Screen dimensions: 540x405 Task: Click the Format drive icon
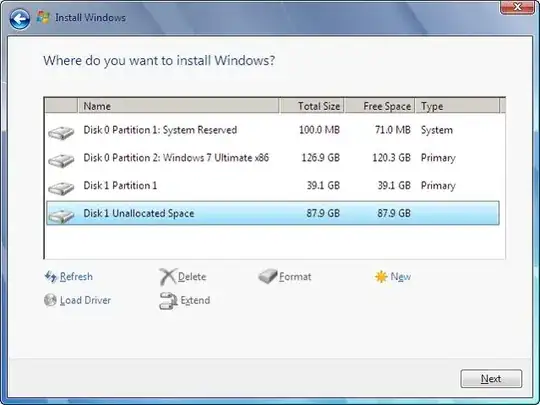pos(268,277)
